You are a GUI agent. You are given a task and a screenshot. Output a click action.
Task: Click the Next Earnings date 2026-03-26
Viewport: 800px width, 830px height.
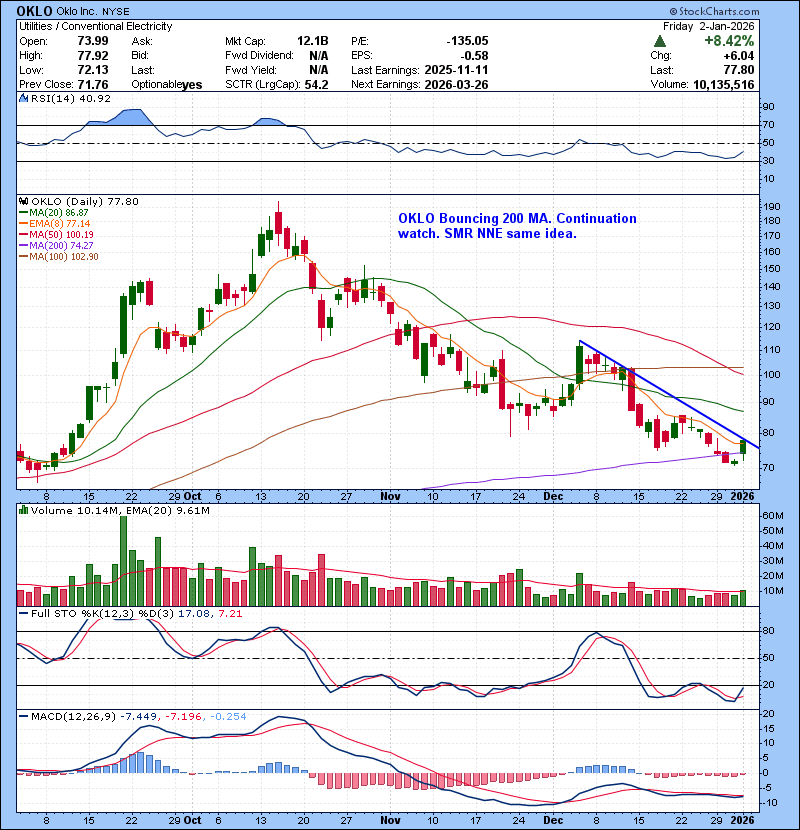click(x=456, y=85)
